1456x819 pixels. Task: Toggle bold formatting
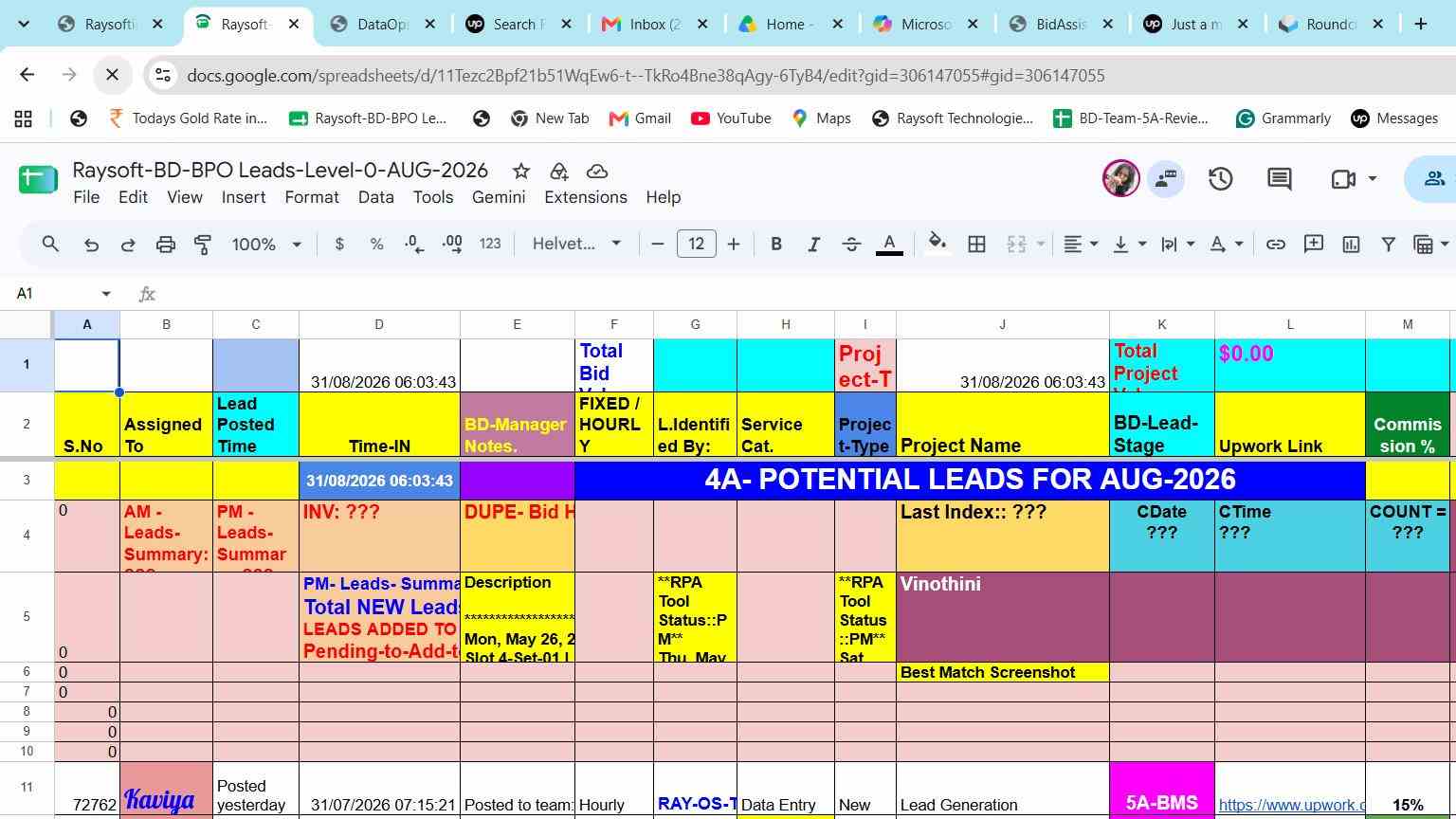[x=776, y=245]
